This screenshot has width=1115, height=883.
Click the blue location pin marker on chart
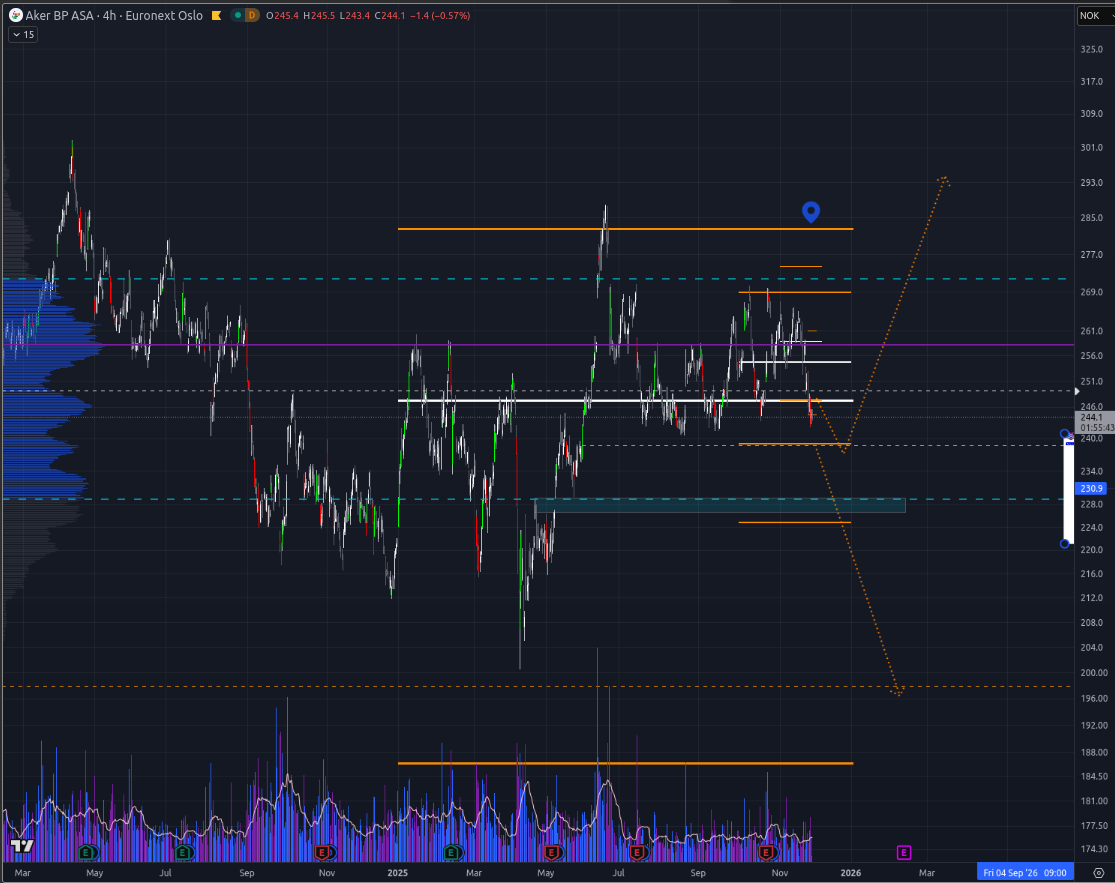point(811,211)
